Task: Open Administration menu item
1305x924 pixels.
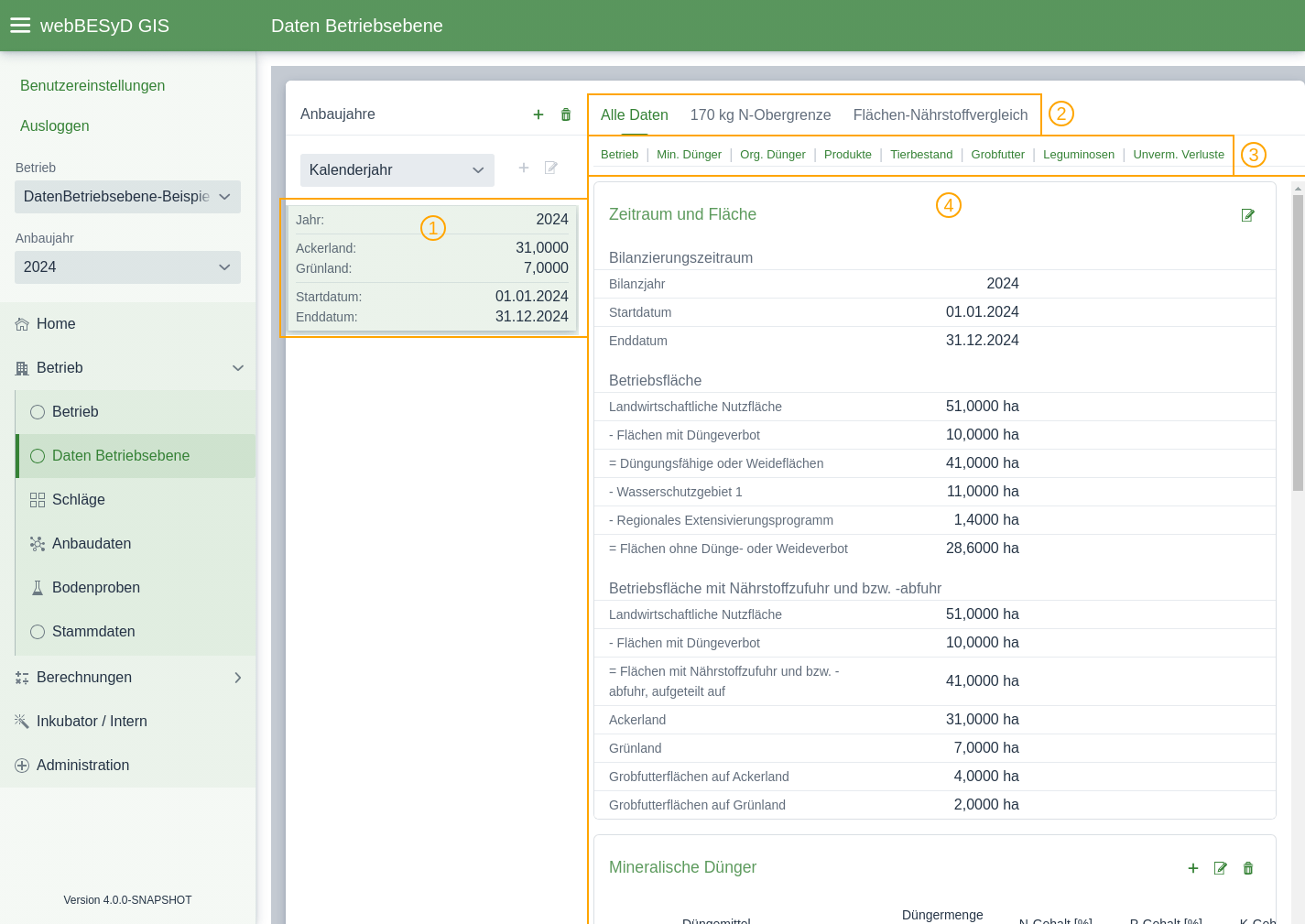Action: (127, 766)
